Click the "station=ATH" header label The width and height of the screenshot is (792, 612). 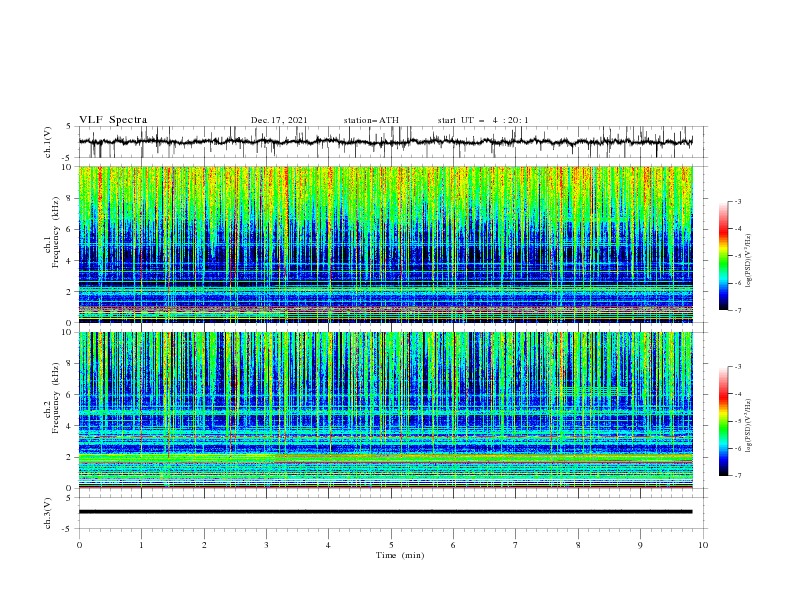coord(371,120)
